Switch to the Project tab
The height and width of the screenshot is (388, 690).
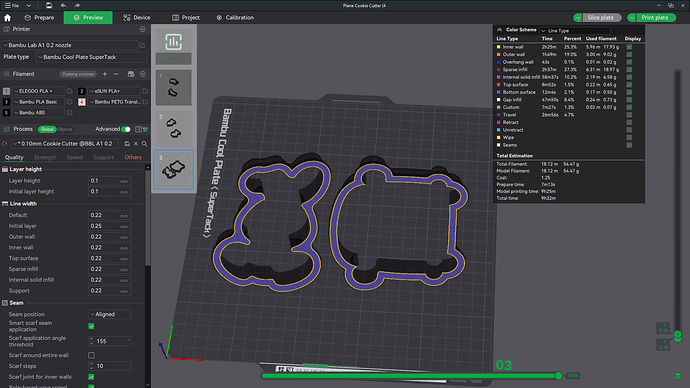click(186, 18)
